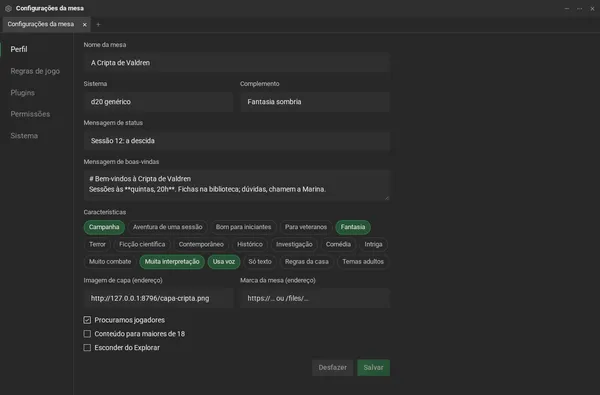Close the settings window
The image size is (600, 395).
592,8
